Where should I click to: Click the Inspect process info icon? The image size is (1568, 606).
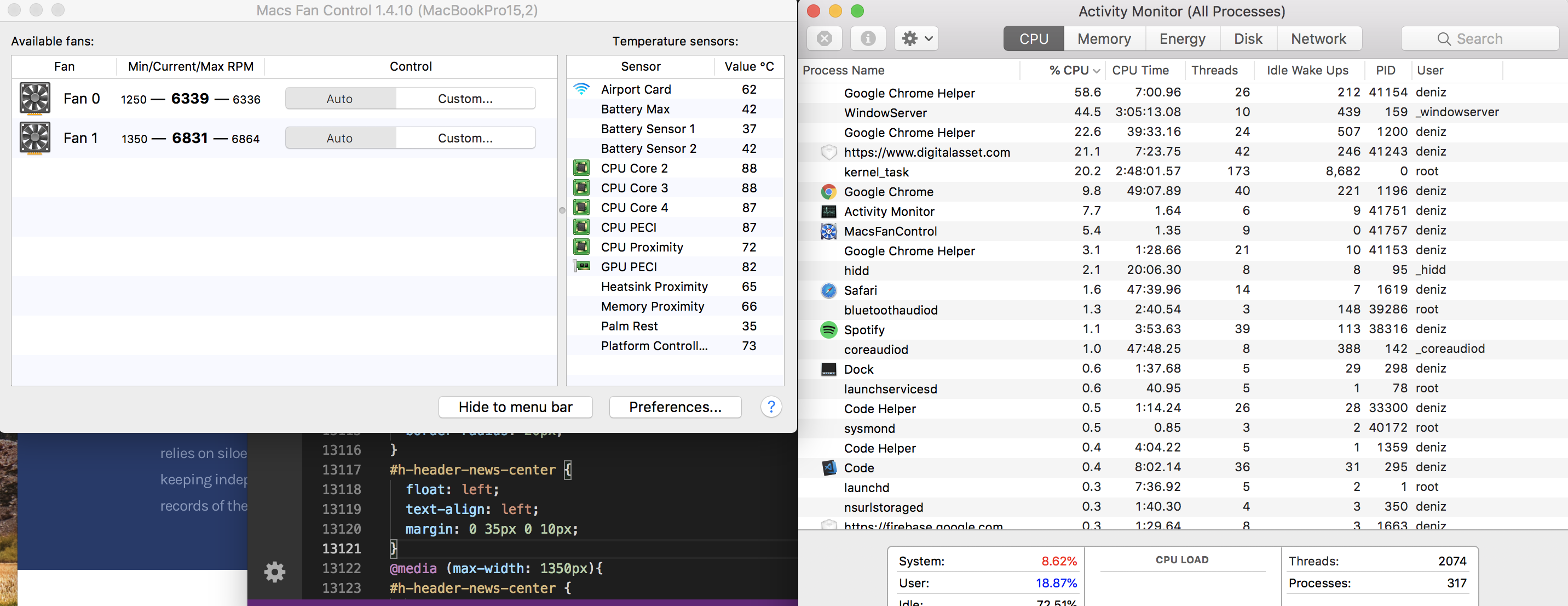[868, 39]
